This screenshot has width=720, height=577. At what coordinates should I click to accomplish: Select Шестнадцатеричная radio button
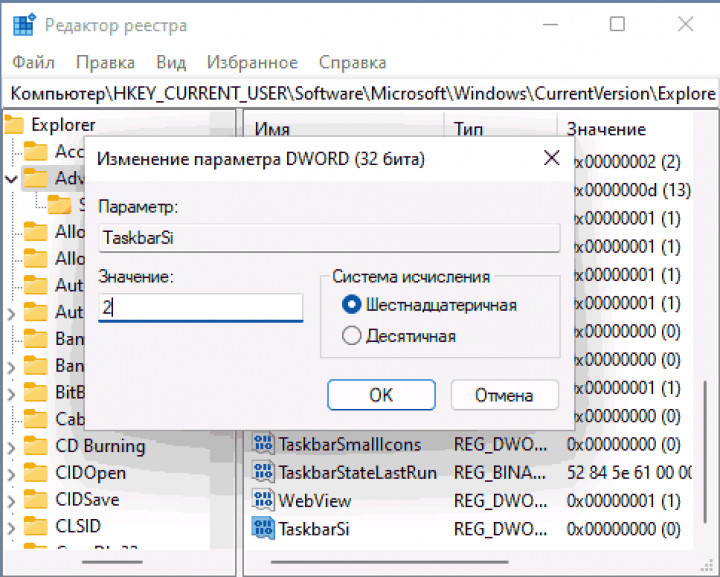[x=352, y=305]
